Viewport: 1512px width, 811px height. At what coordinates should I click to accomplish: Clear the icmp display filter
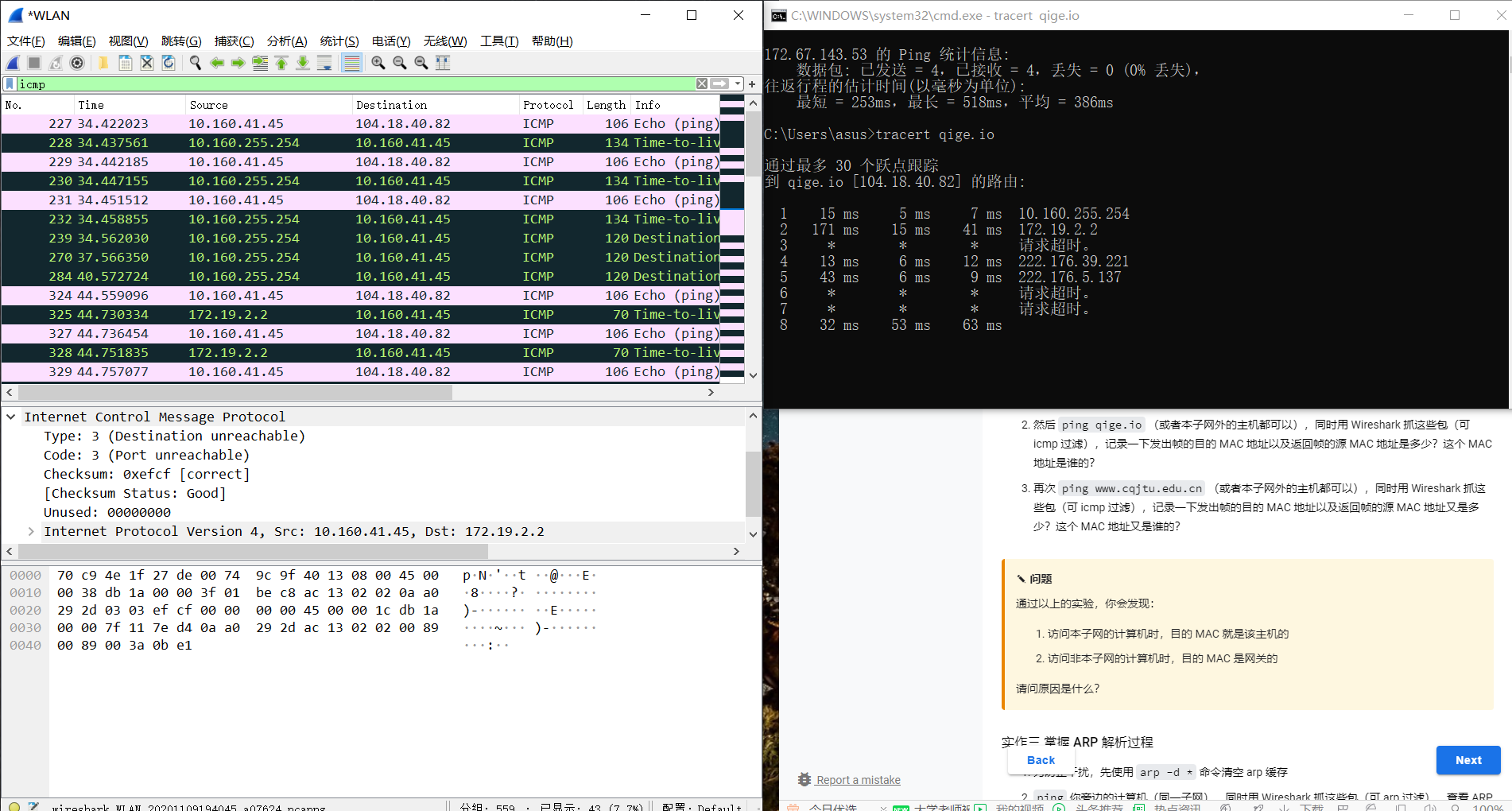(702, 83)
